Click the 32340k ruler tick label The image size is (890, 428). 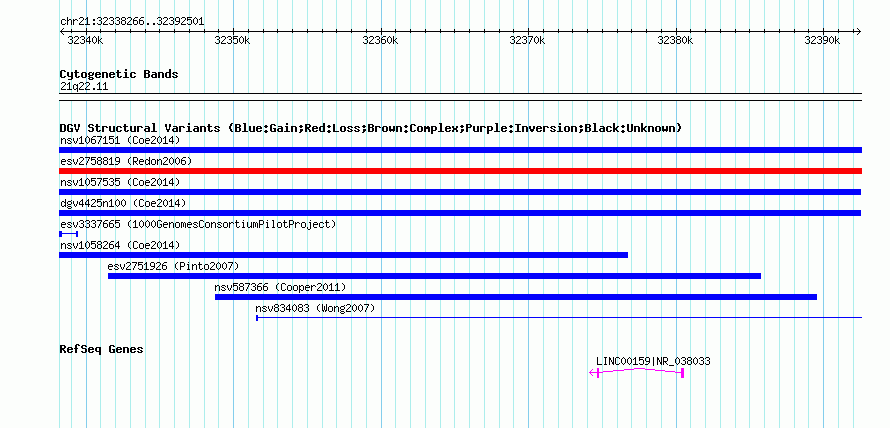[85, 40]
